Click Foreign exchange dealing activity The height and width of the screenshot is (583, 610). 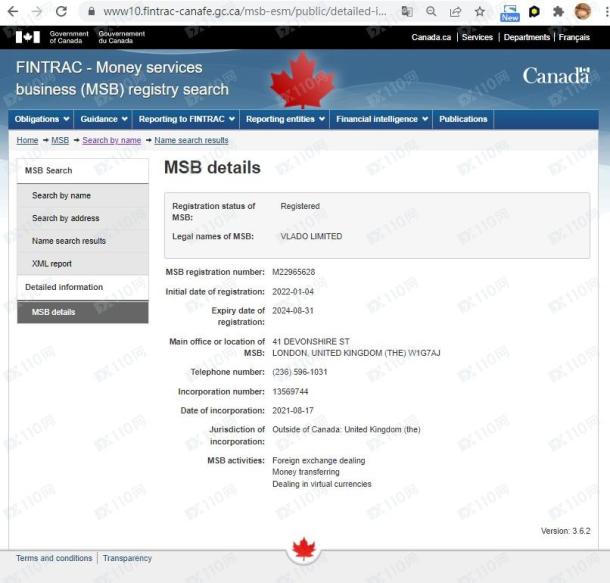(319, 460)
